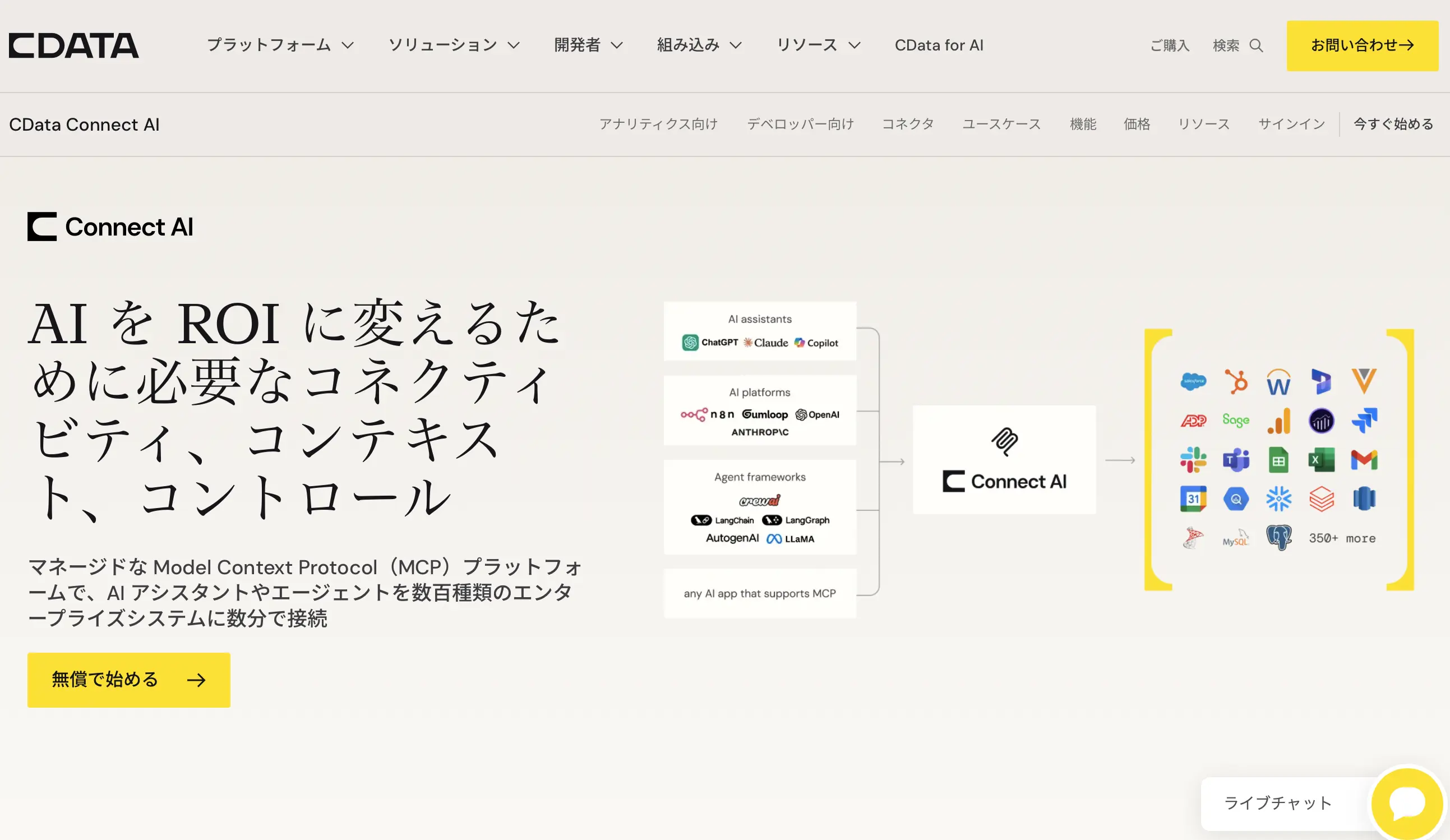
Task: Click the Google Calendar 31 logo
Action: pos(1193,499)
